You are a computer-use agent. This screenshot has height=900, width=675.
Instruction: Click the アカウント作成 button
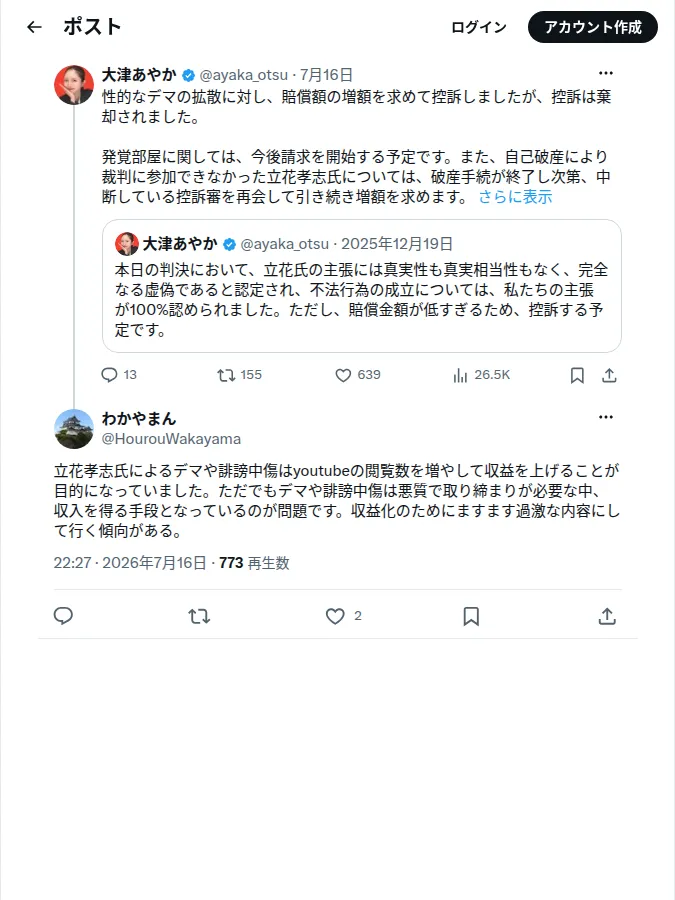(x=593, y=27)
